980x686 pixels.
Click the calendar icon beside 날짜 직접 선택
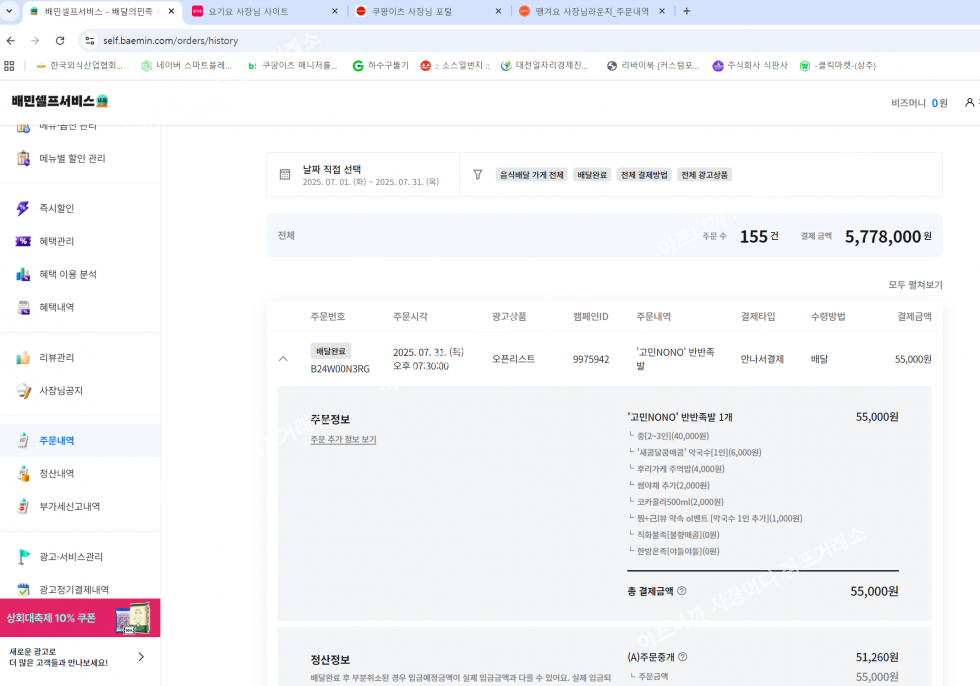(x=285, y=174)
